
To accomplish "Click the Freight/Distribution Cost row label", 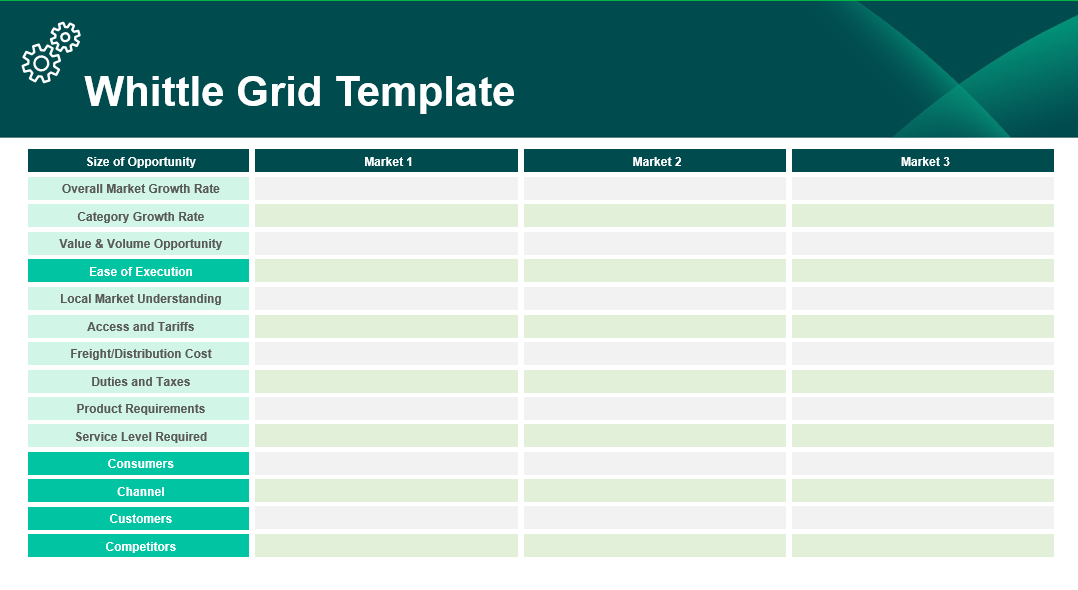I will 139,353.
